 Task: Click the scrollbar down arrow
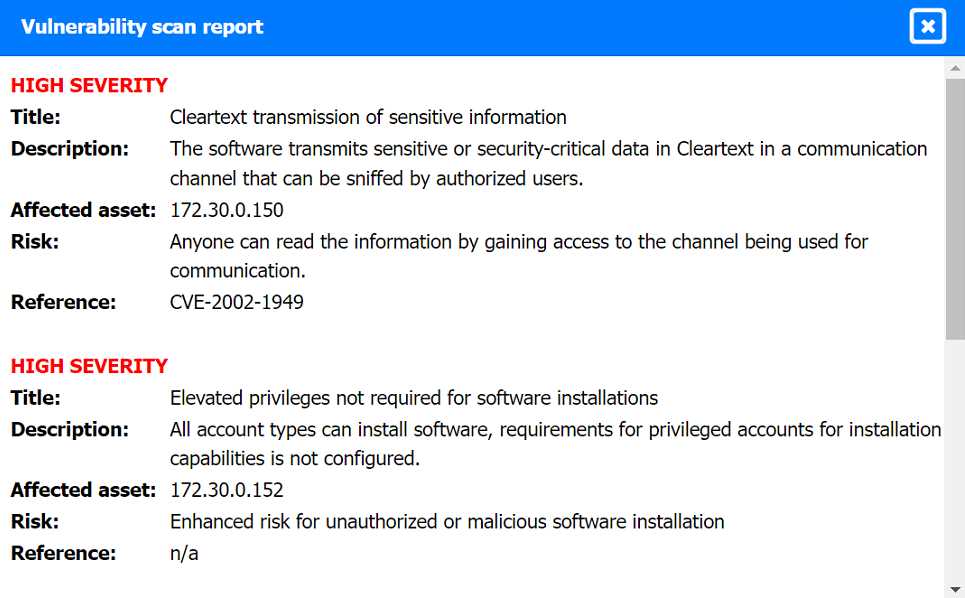click(955, 588)
